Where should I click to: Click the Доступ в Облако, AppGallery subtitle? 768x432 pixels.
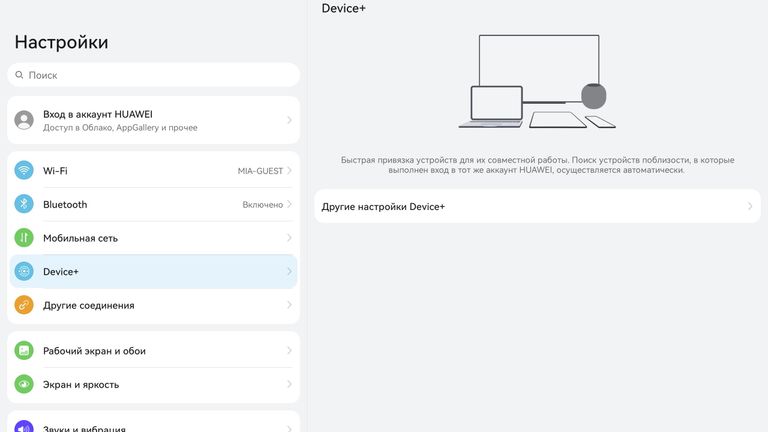pos(120,128)
